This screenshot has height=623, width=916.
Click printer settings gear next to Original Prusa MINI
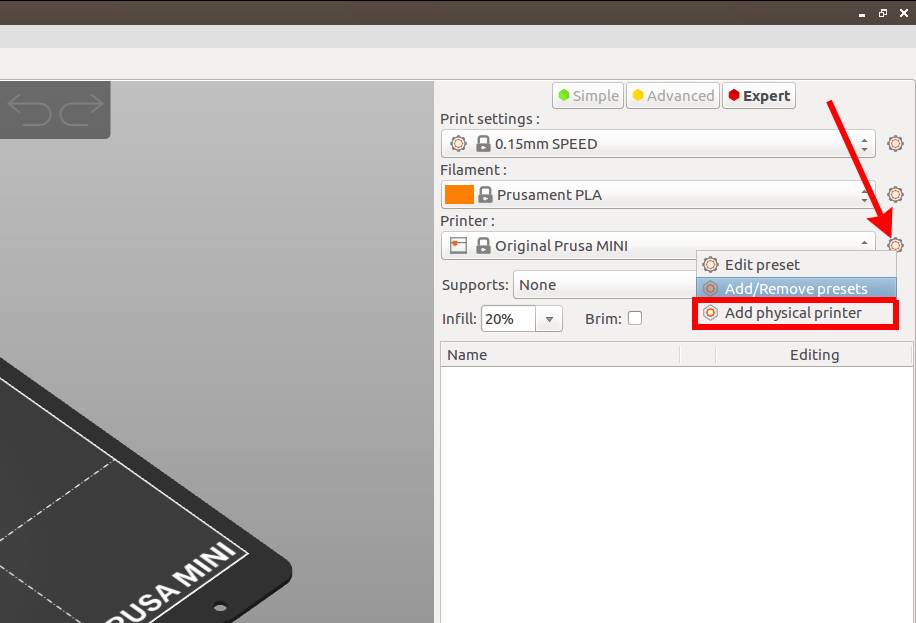pos(895,244)
